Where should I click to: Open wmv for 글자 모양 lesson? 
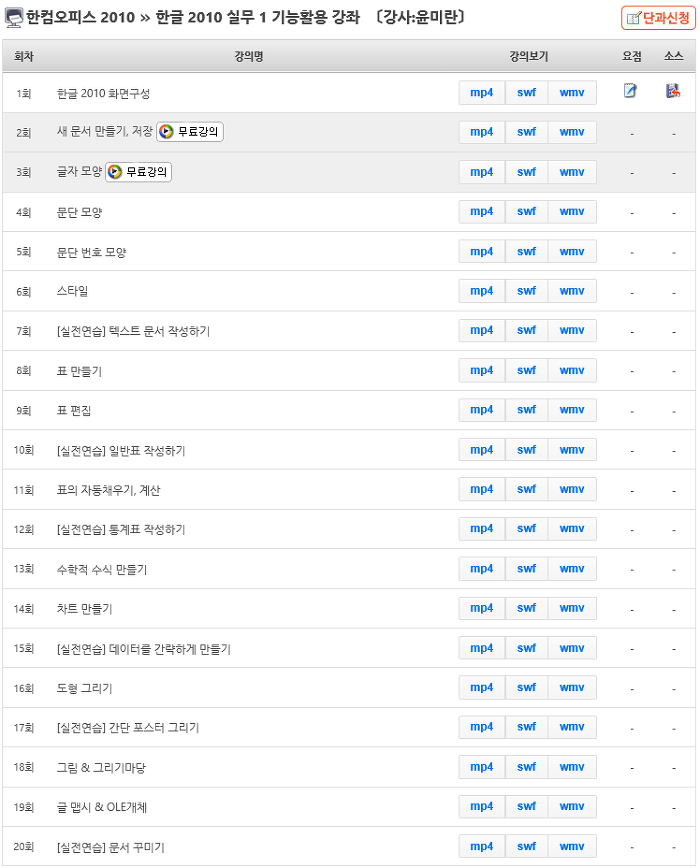572,172
